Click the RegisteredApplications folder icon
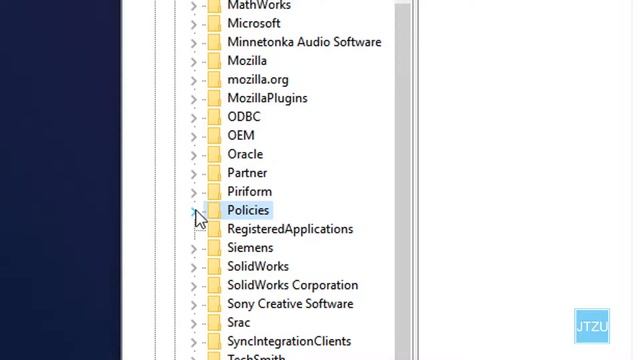640x360 pixels. pos(214,229)
